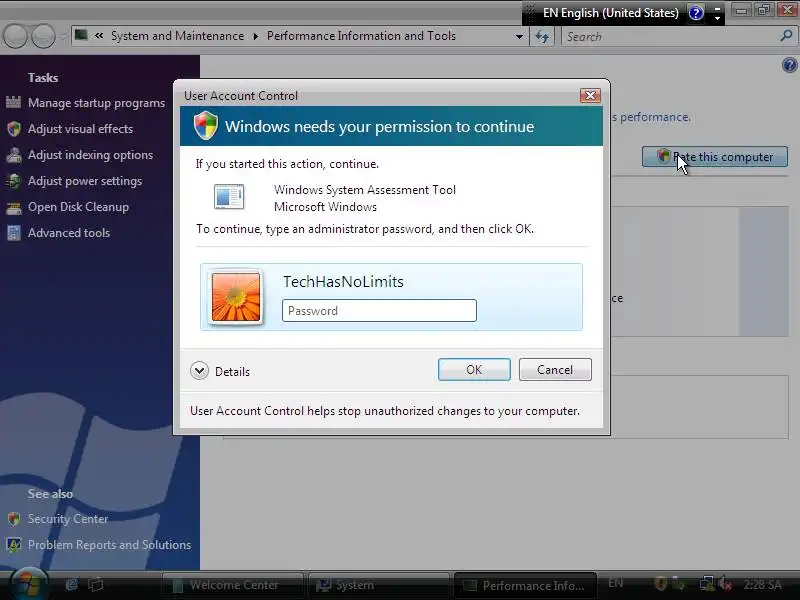Image resolution: width=800 pixels, height=600 pixels.
Task: Go forward with the Forward arrow button
Action: pos(43,37)
